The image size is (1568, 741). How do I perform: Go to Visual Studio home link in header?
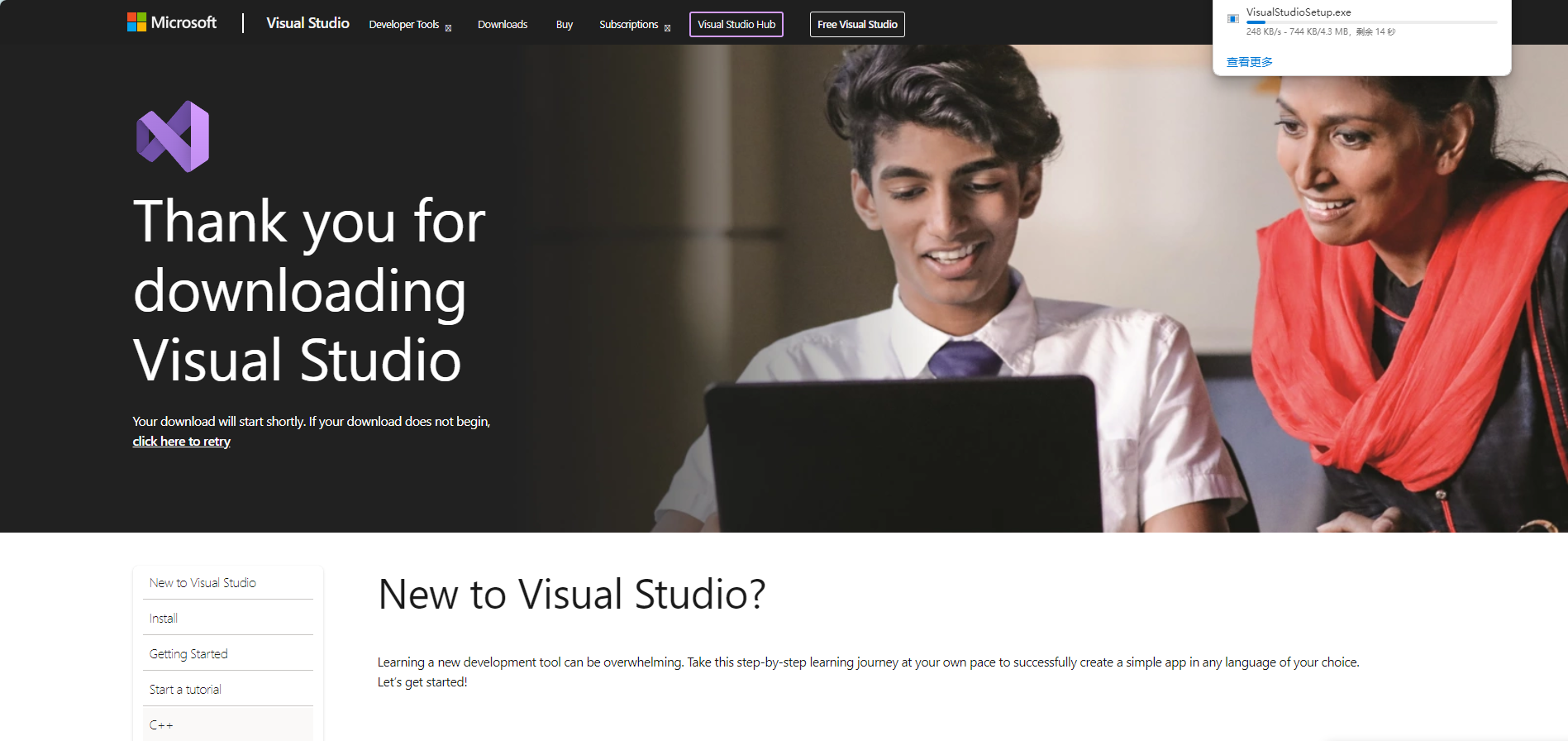pyautogui.click(x=307, y=23)
